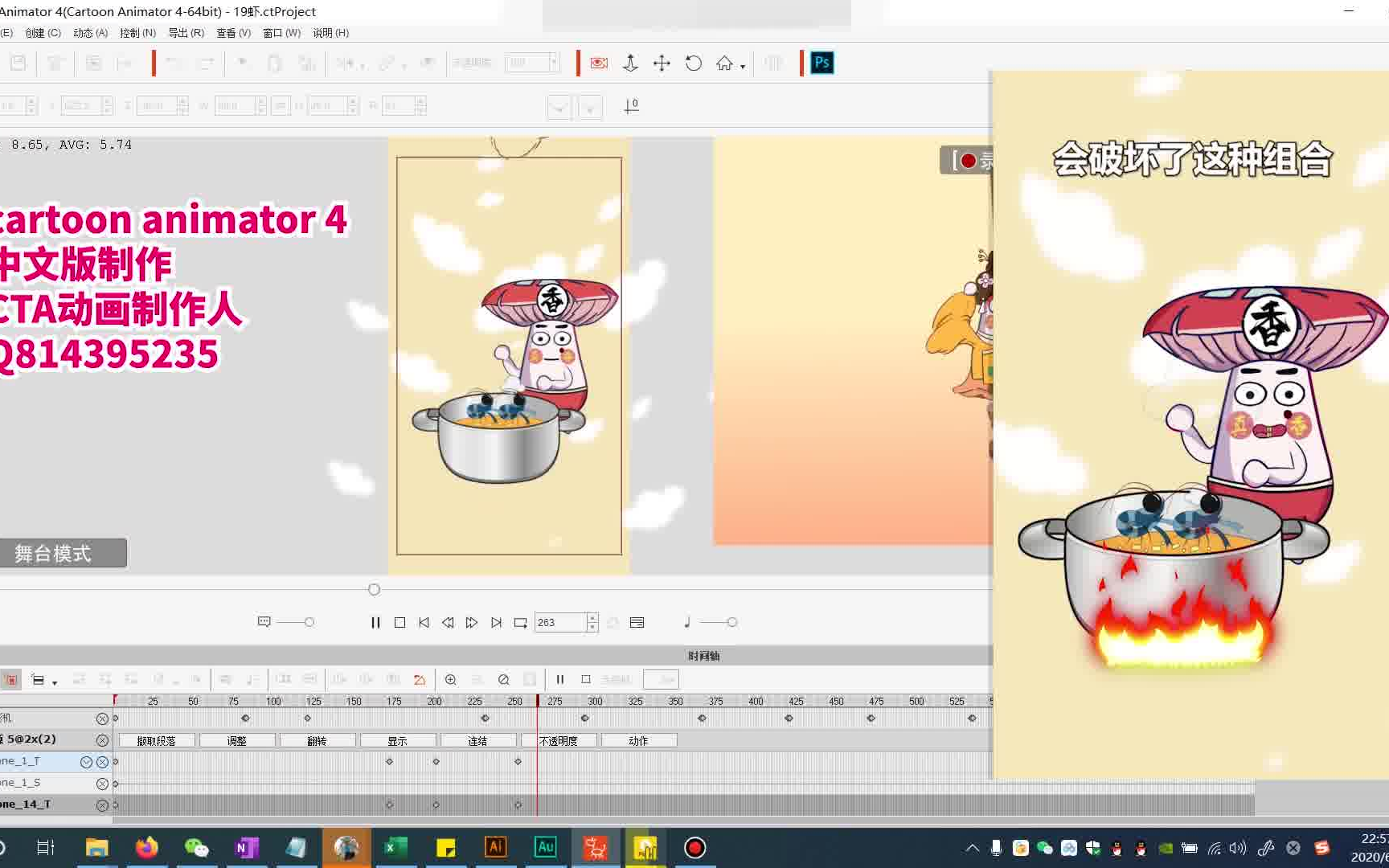The width and height of the screenshot is (1389, 868).
Task: Click the 动作 track button
Action: click(639, 741)
